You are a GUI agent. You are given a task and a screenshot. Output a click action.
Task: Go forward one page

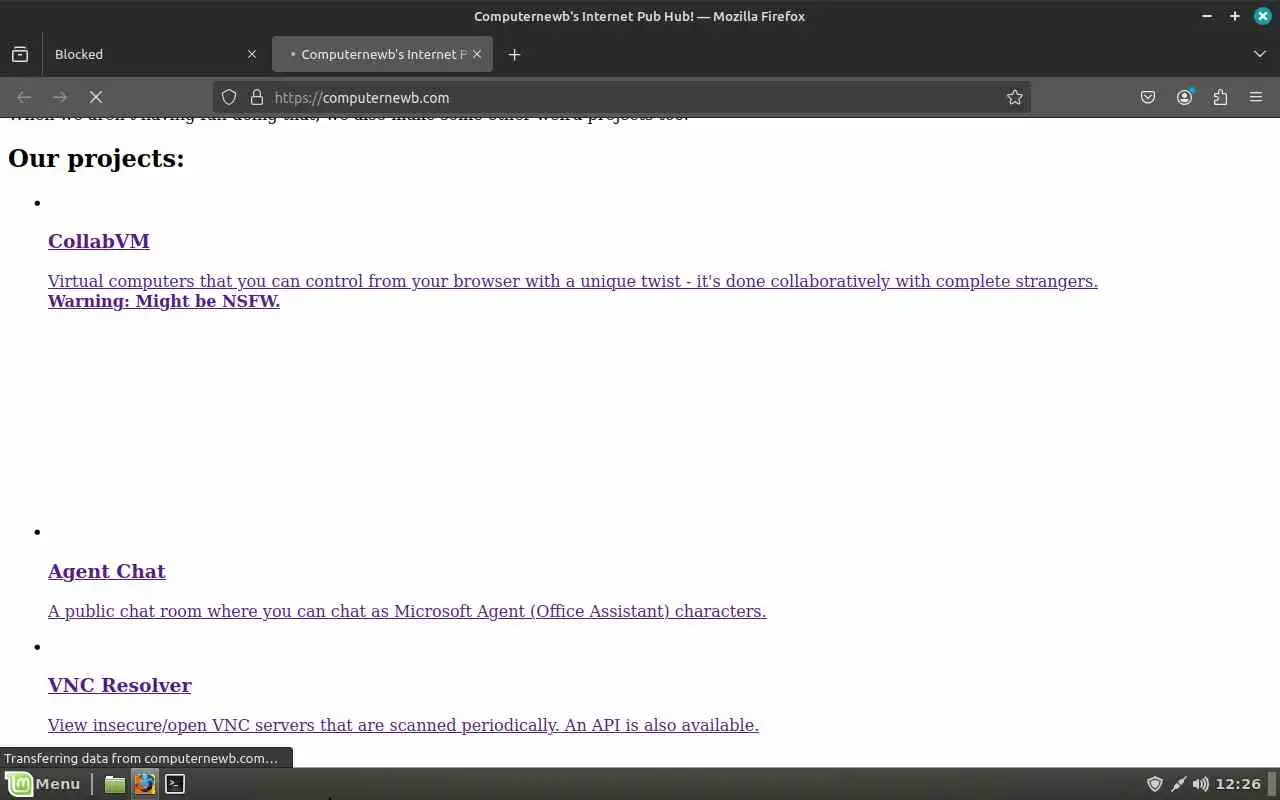point(60,97)
